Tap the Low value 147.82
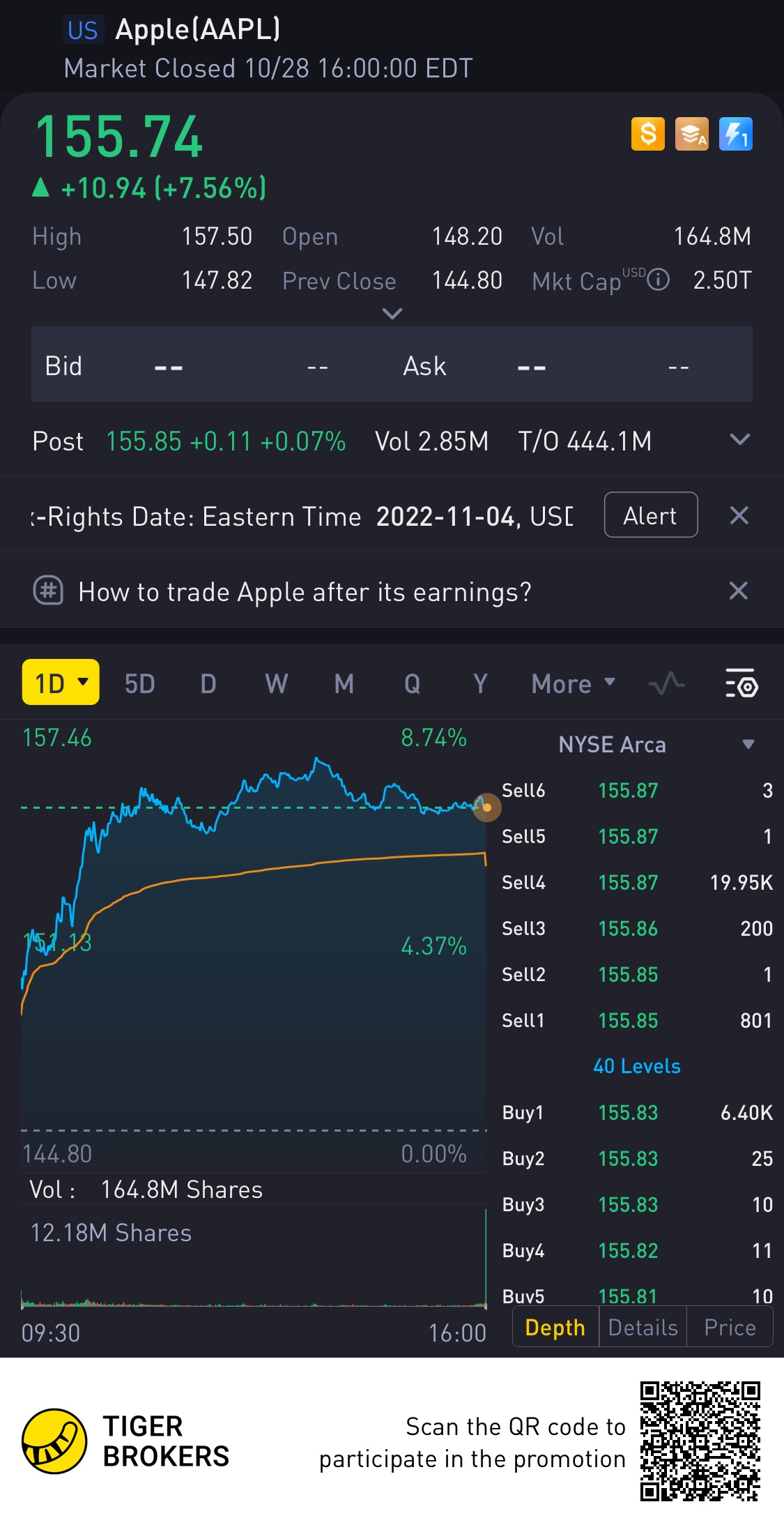784x1525 pixels. 217,280
